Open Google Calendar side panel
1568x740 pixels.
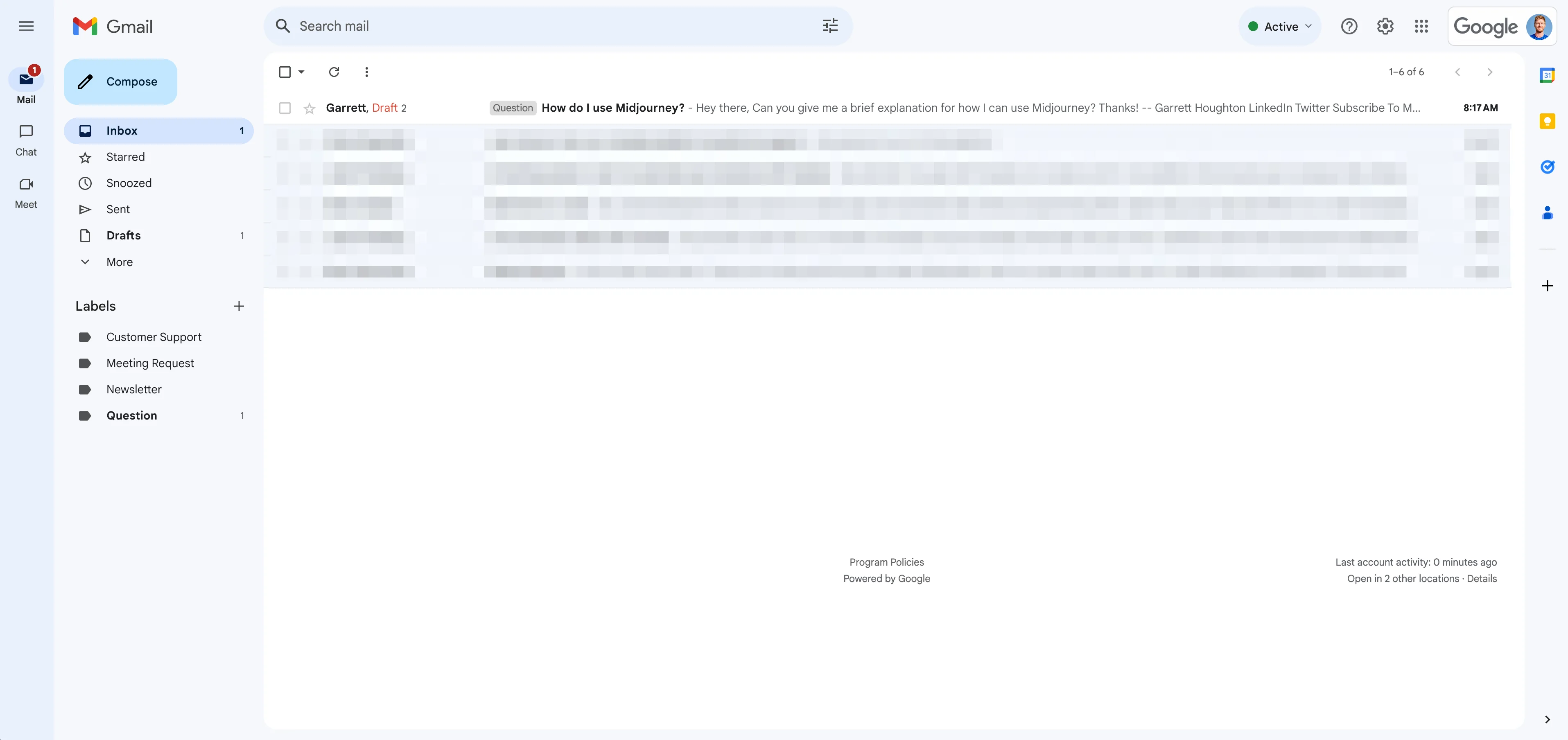[x=1547, y=75]
